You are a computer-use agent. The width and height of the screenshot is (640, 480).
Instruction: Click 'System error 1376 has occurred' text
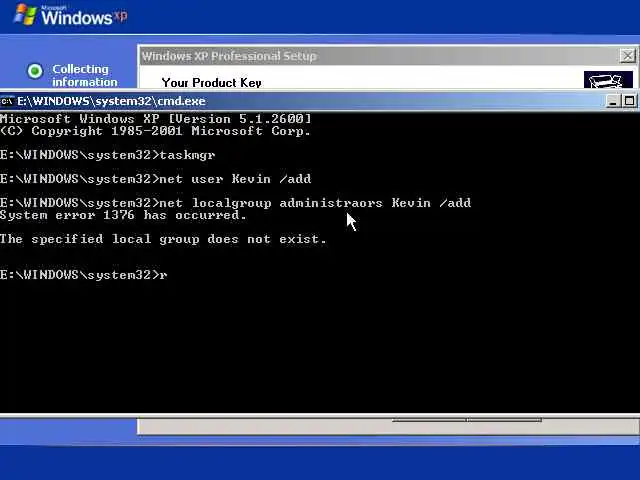123,215
